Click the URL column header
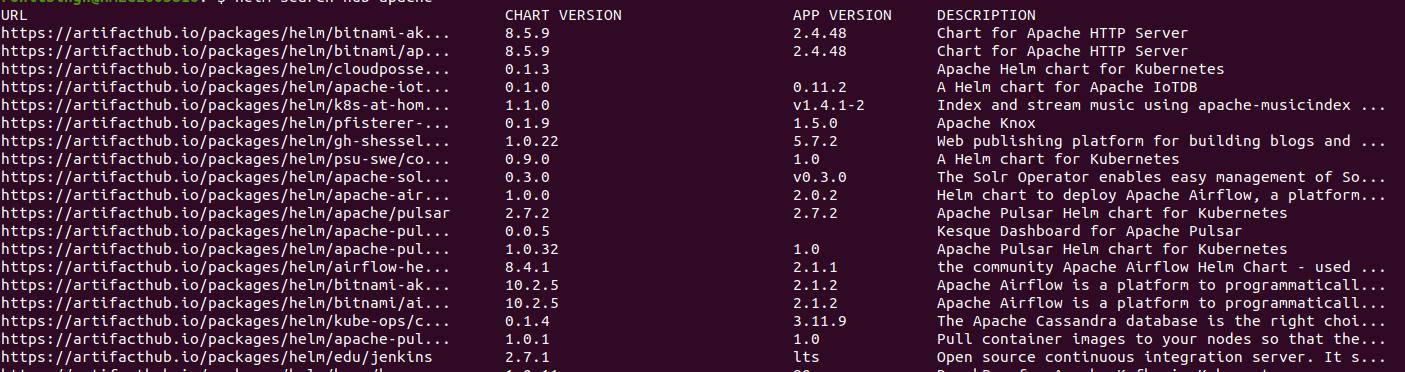1405x372 pixels. coord(14,15)
